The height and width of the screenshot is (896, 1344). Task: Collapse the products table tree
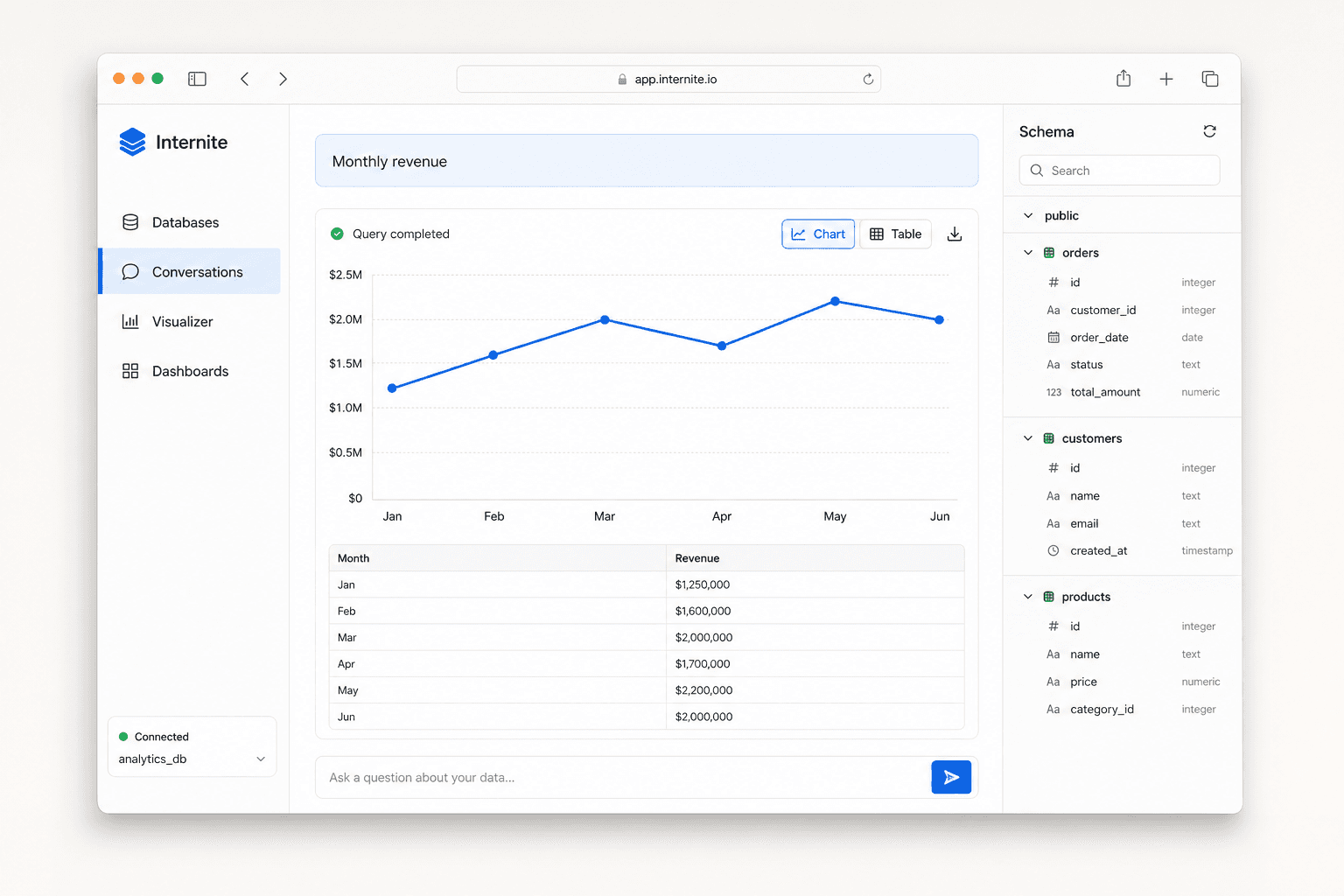pos(1028,597)
